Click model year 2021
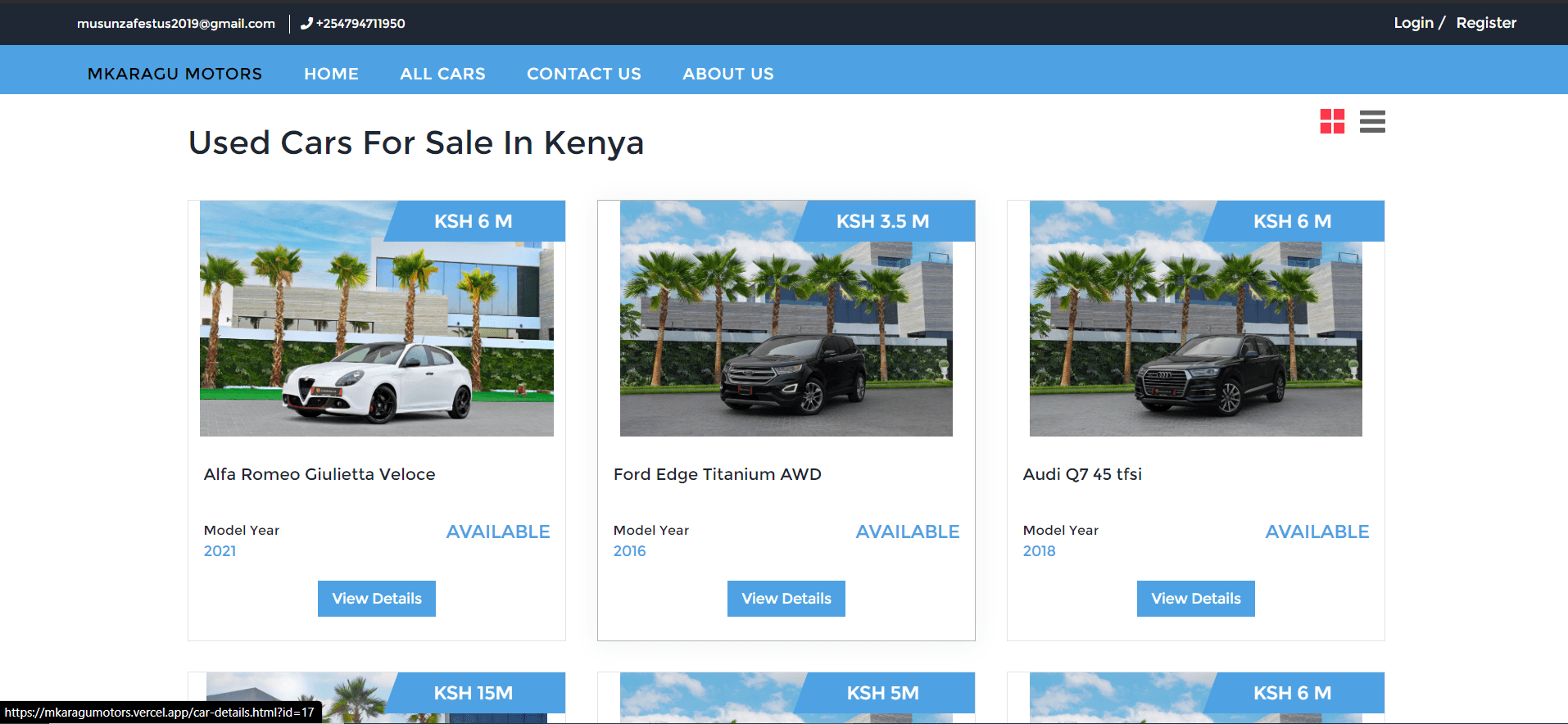Image resolution: width=1568 pixels, height=724 pixels. click(x=220, y=551)
